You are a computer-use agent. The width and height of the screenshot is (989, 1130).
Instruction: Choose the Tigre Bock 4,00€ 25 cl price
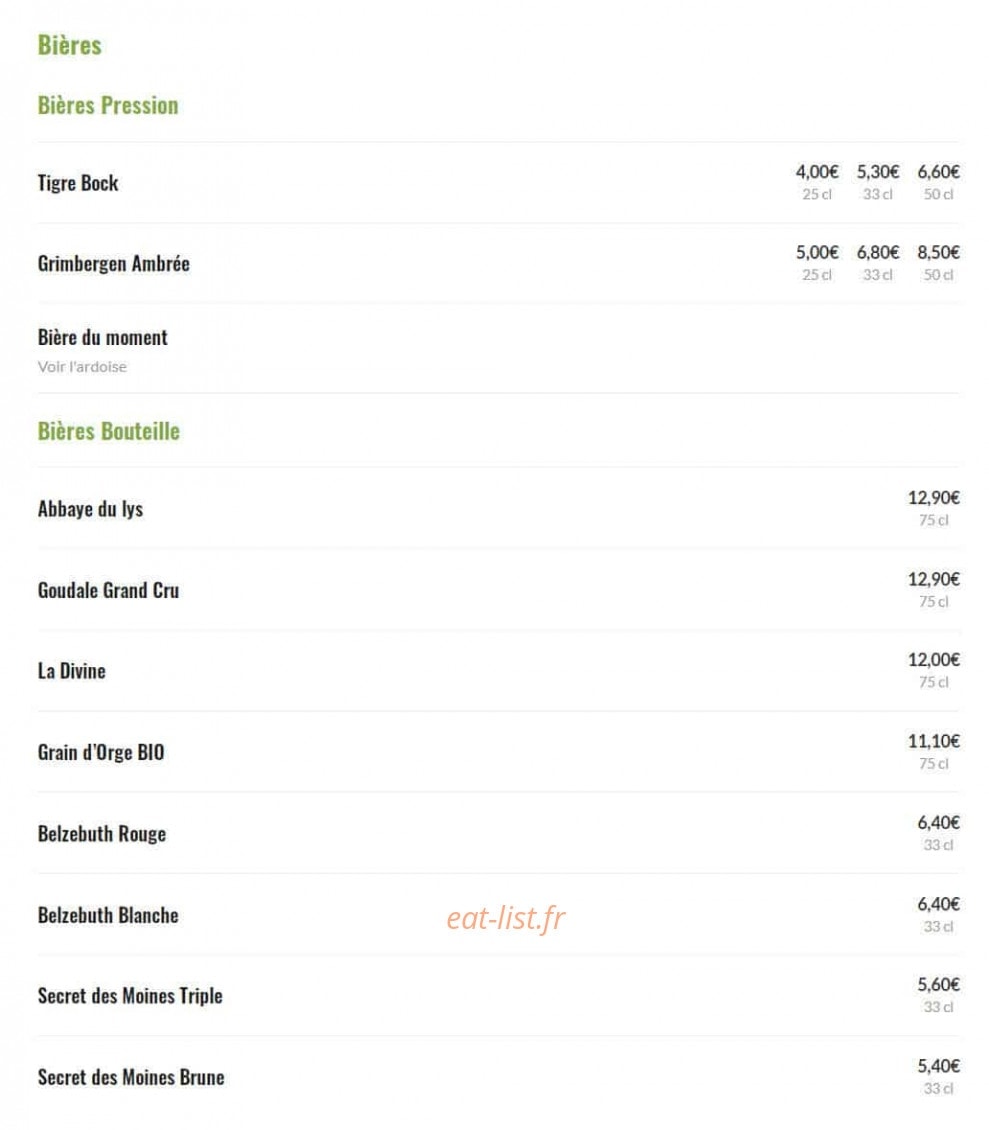(817, 182)
